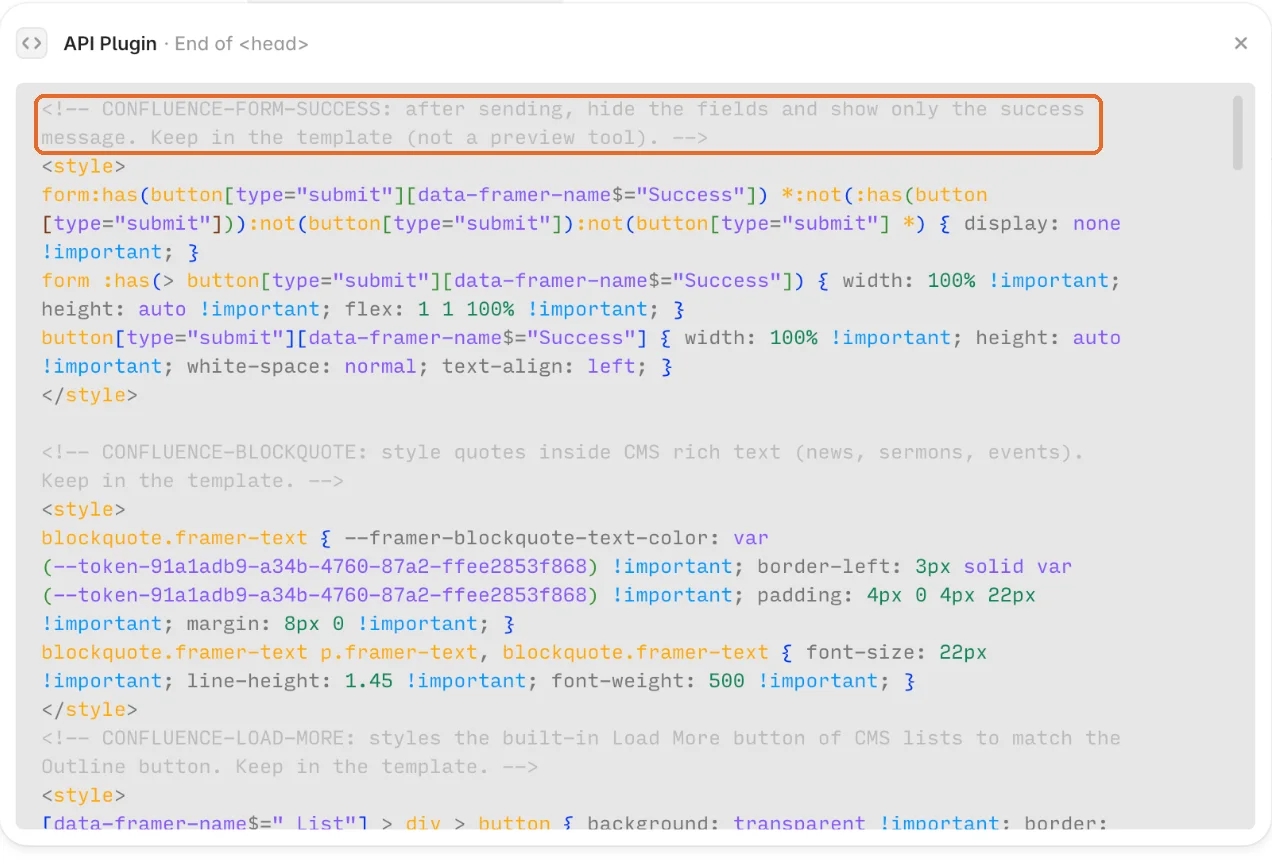Click the line starting 'form:has(button[type="submit"]'
The height and width of the screenshot is (866, 1272).
point(515,195)
